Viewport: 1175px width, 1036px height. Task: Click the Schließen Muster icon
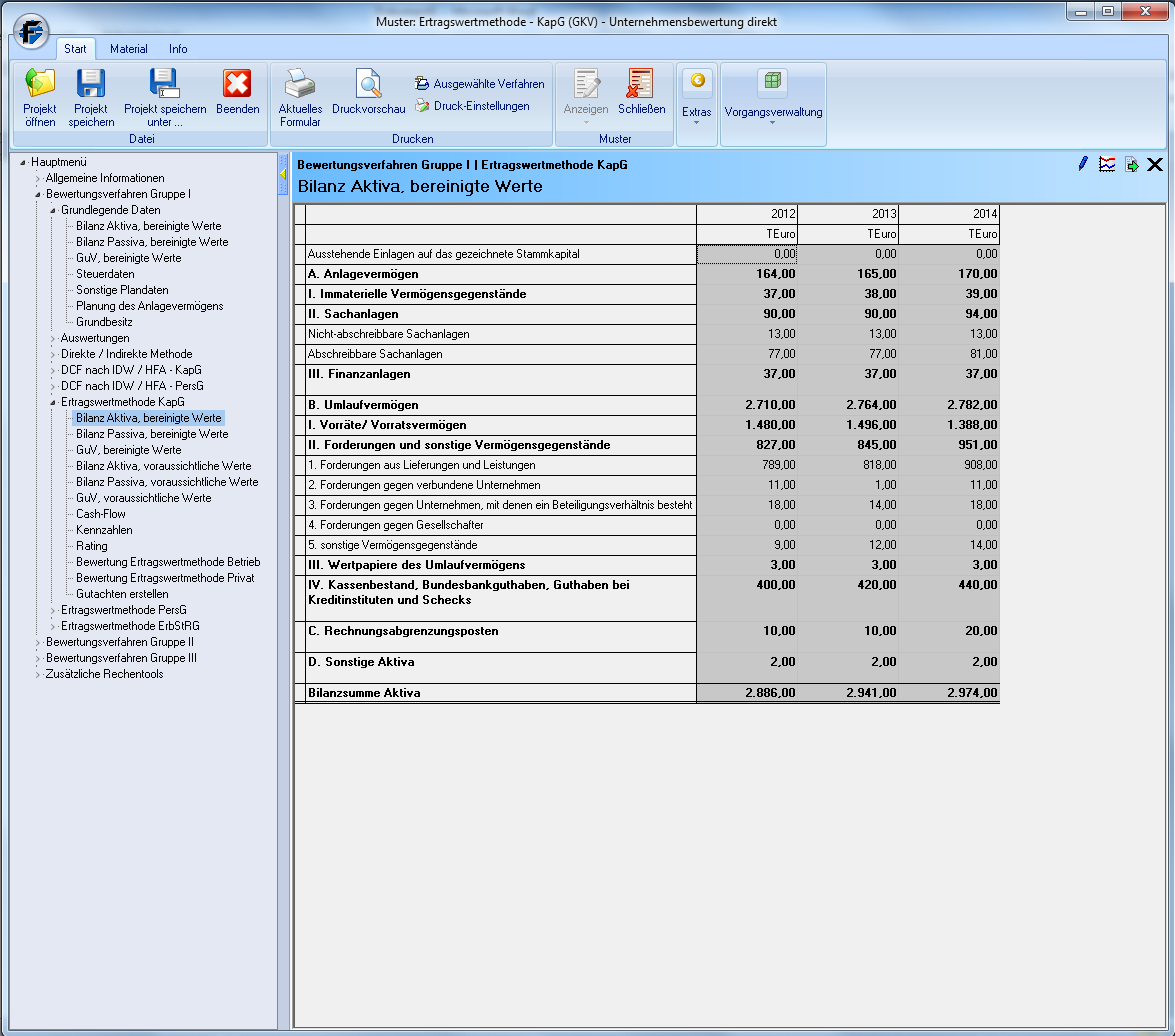click(x=641, y=83)
